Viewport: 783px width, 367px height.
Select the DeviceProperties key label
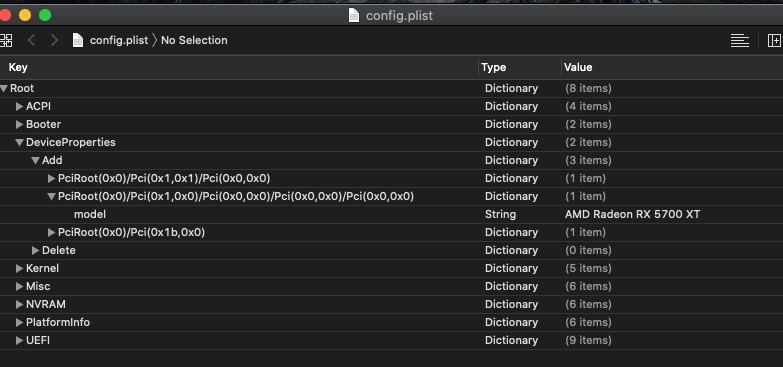(71, 142)
